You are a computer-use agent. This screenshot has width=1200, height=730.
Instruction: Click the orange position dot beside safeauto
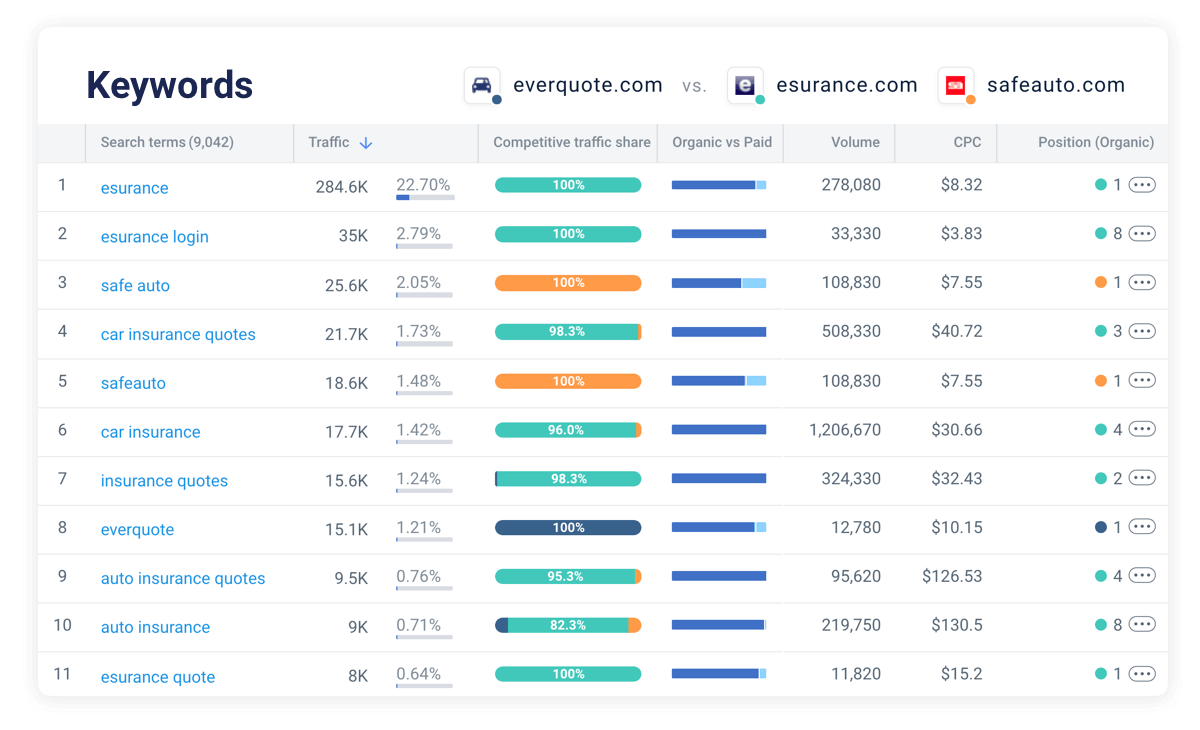1099,381
